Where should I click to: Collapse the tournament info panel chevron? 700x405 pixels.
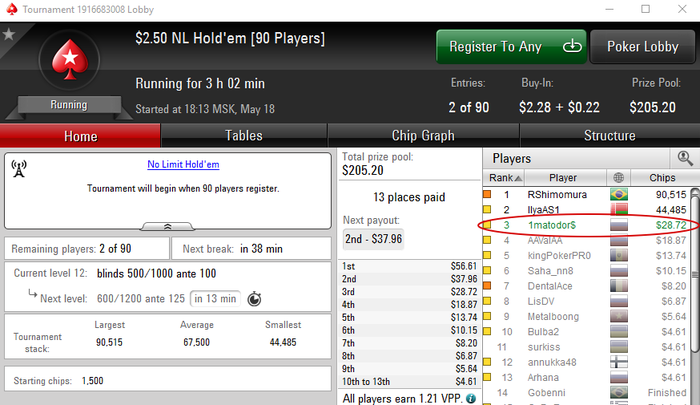tap(167, 227)
